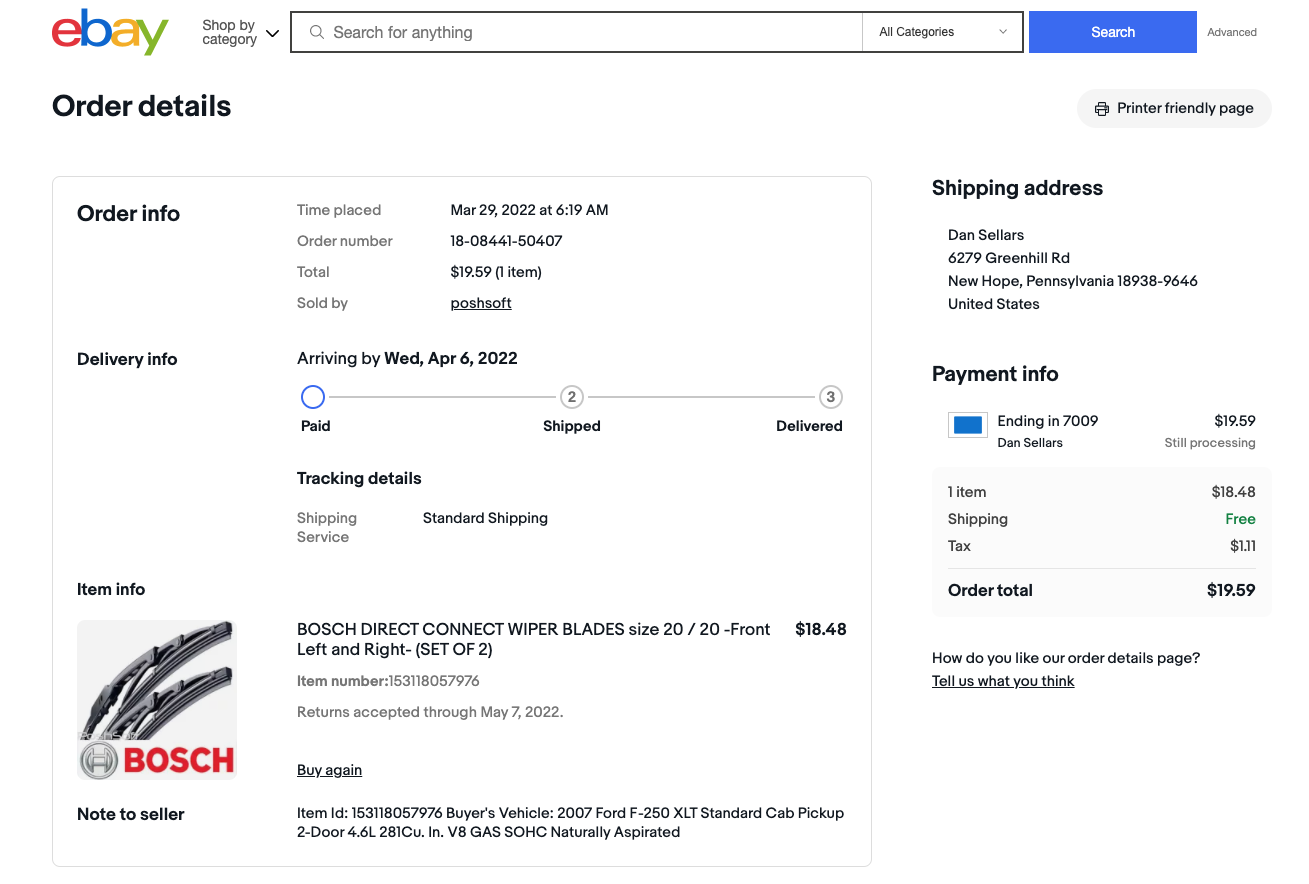
Task: Open seller poshsoft profile link
Action: [481, 303]
